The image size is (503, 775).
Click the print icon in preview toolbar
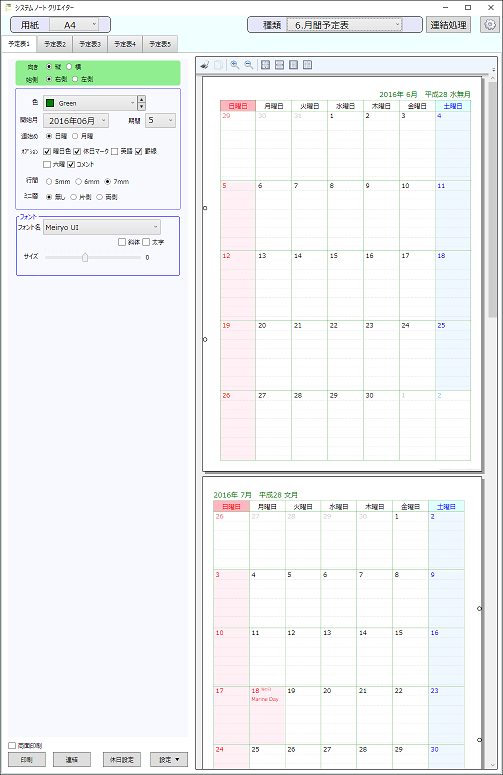click(205, 65)
